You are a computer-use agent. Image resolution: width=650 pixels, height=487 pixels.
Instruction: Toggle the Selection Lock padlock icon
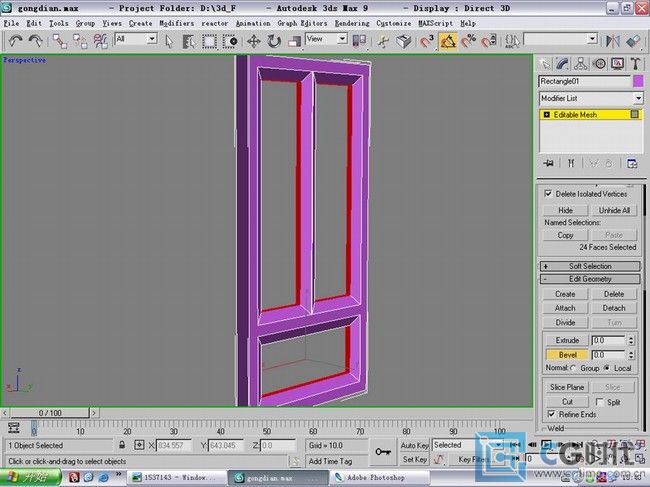pyautogui.click(x=122, y=445)
